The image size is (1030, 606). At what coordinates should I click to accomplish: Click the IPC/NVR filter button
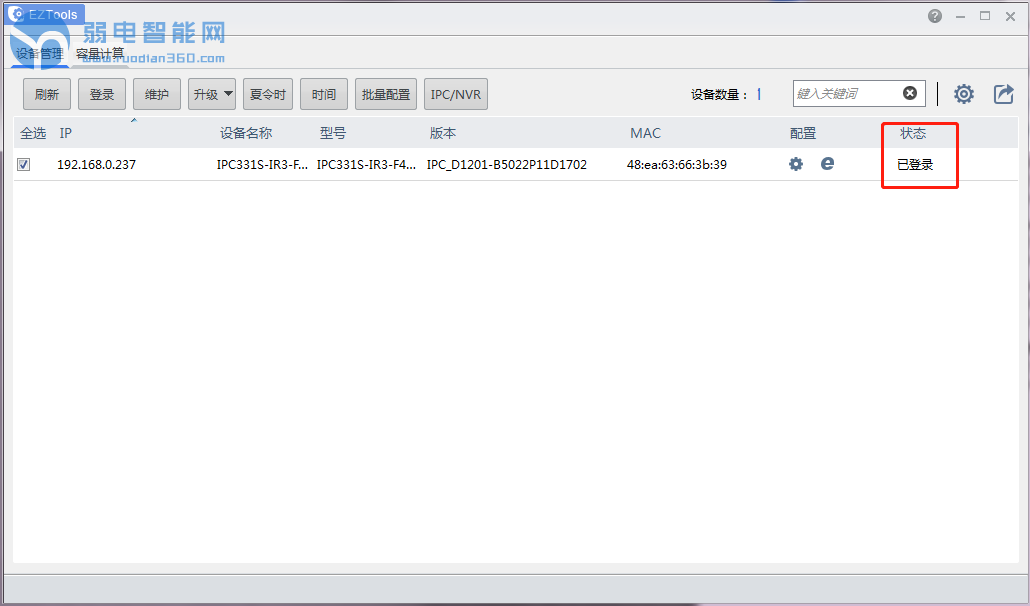click(x=455, y=95)
